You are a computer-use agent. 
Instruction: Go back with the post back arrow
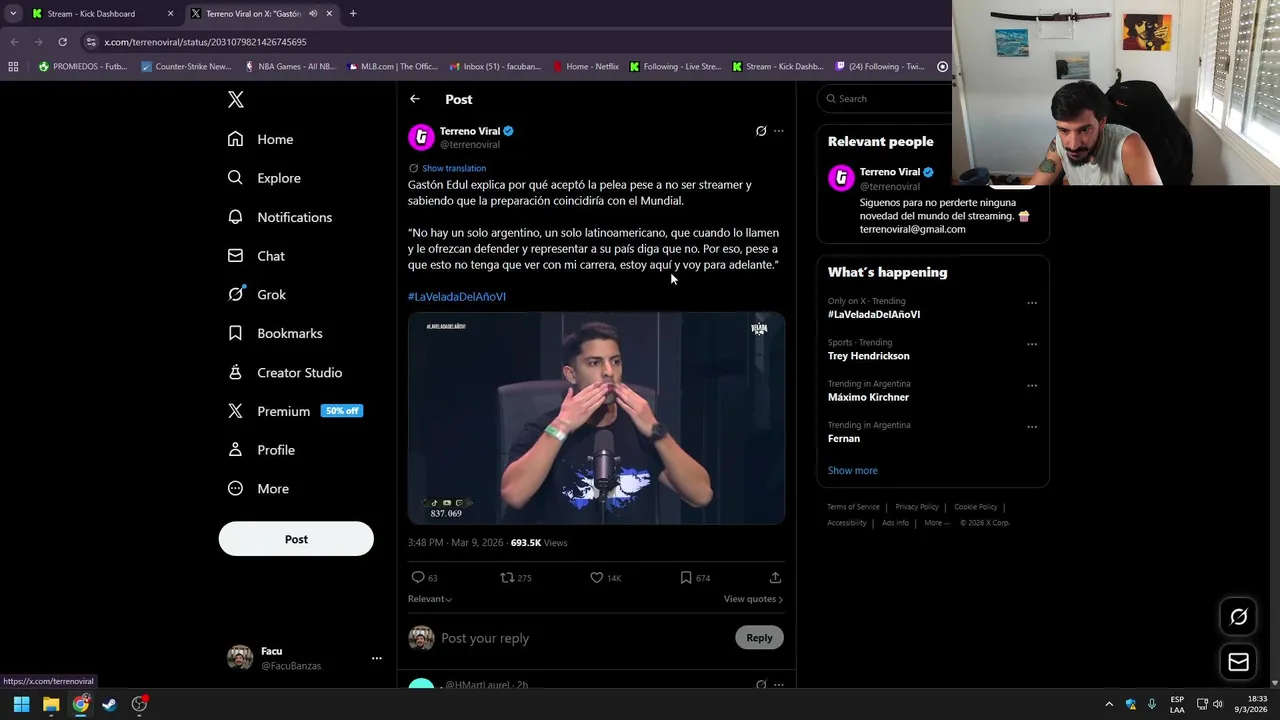(415, 99)
